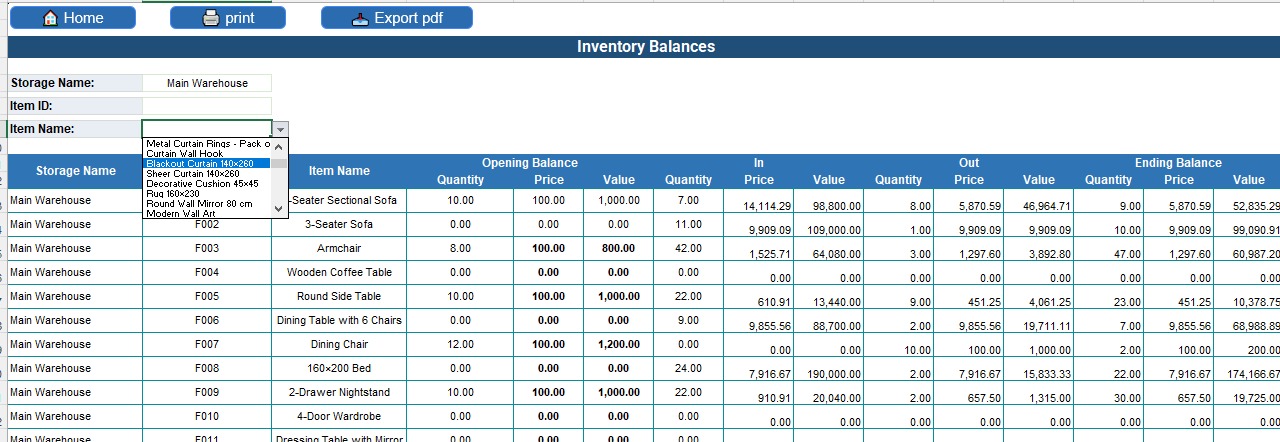Select the Armchair item cell
1280x442 pixels.
click(x=339, y=248)
